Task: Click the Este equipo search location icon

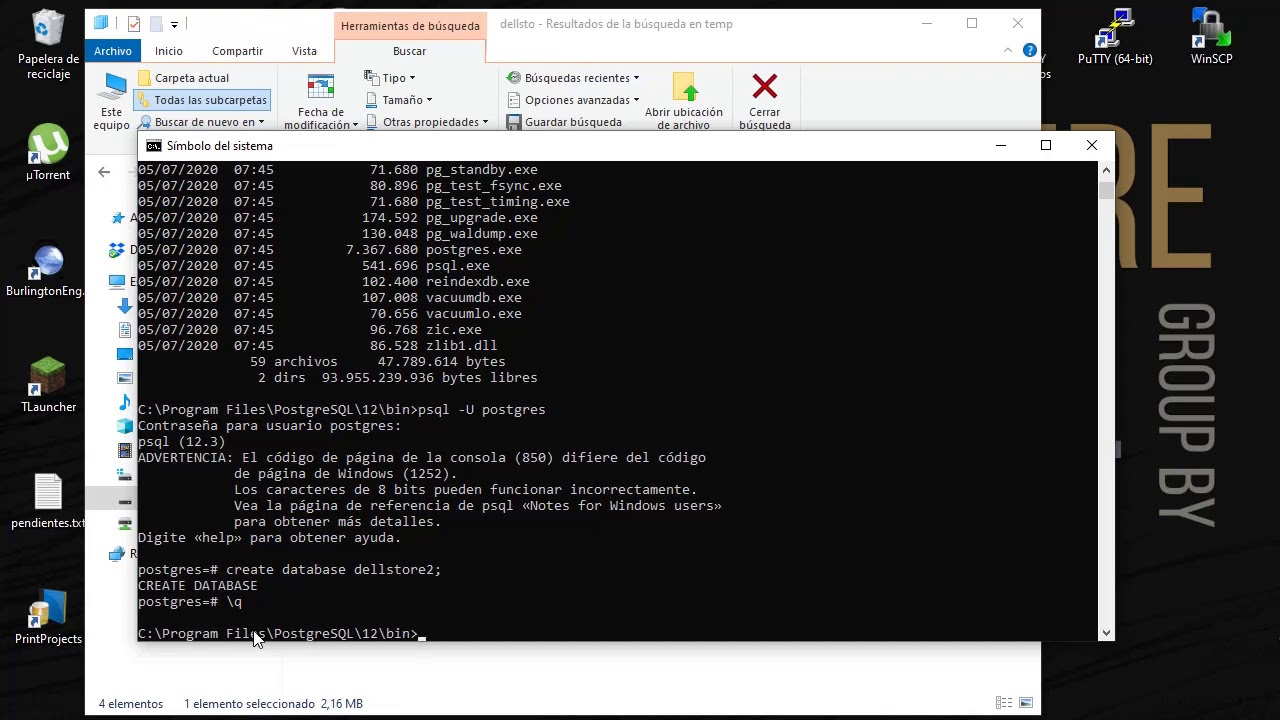Action: pos(112,100)
